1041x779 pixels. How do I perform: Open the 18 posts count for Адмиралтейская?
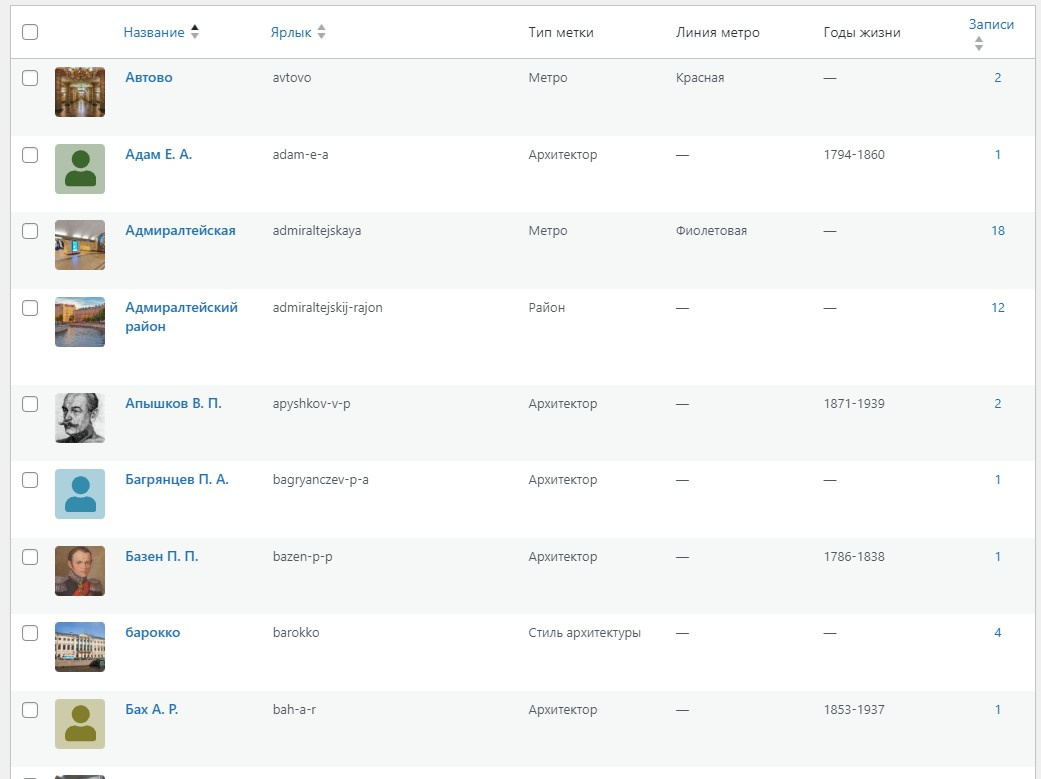coord(997,231)
